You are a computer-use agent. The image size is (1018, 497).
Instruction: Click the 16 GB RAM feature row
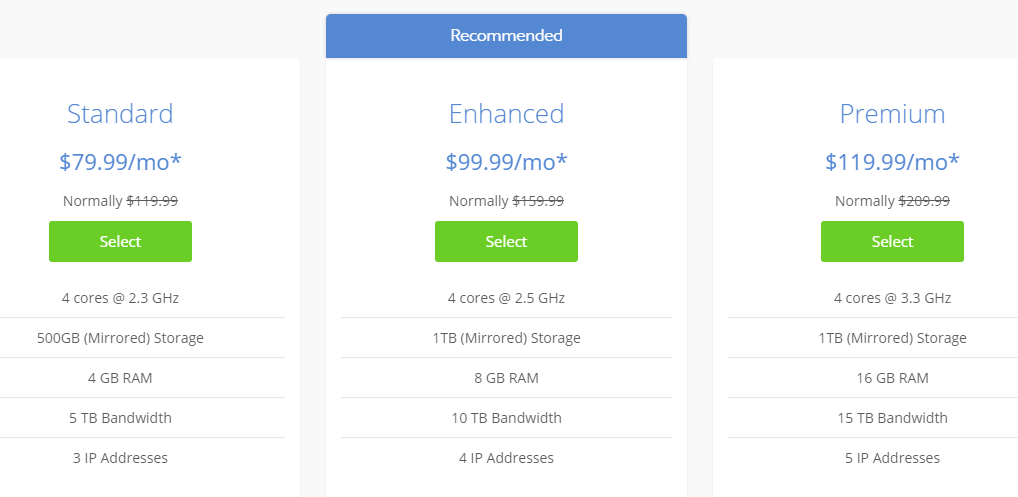click(x=892, y=378)
